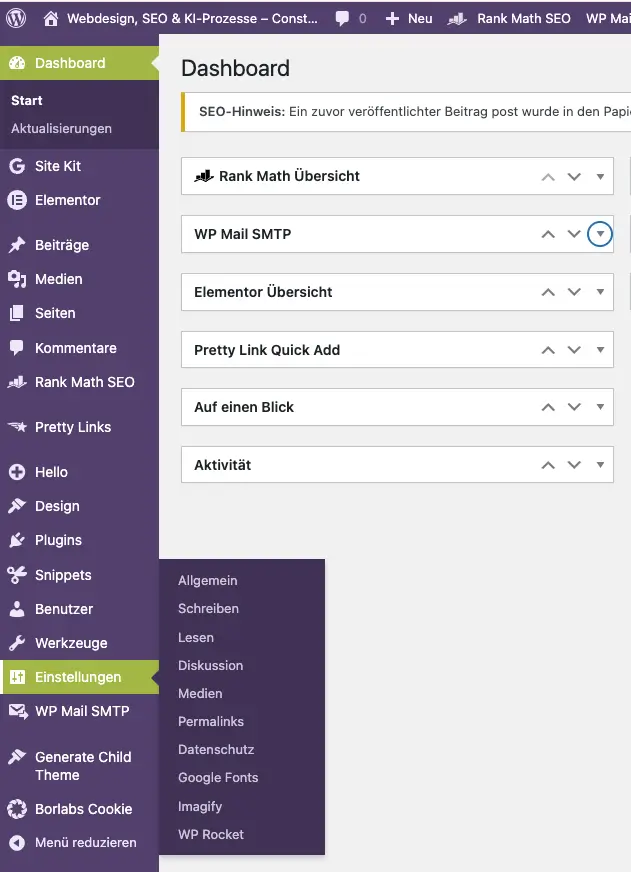Click the Snippets scissors icon
The height and width of the screenshot is (872, 631).
pyautogui.click(x=17, y=575)
